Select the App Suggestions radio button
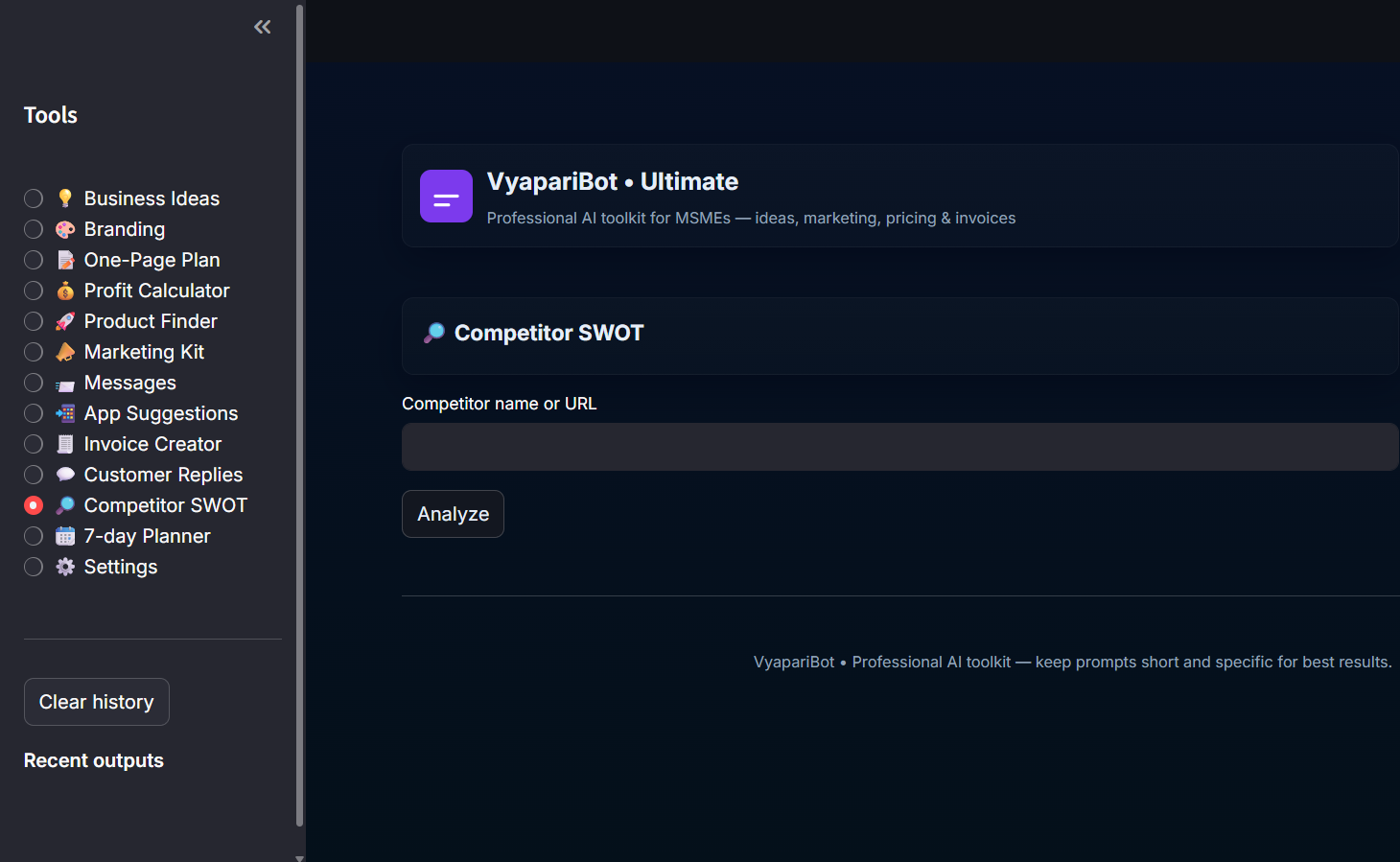This screenshot has height=862, width=1400. pyautogui.click(x=34, y=413)
